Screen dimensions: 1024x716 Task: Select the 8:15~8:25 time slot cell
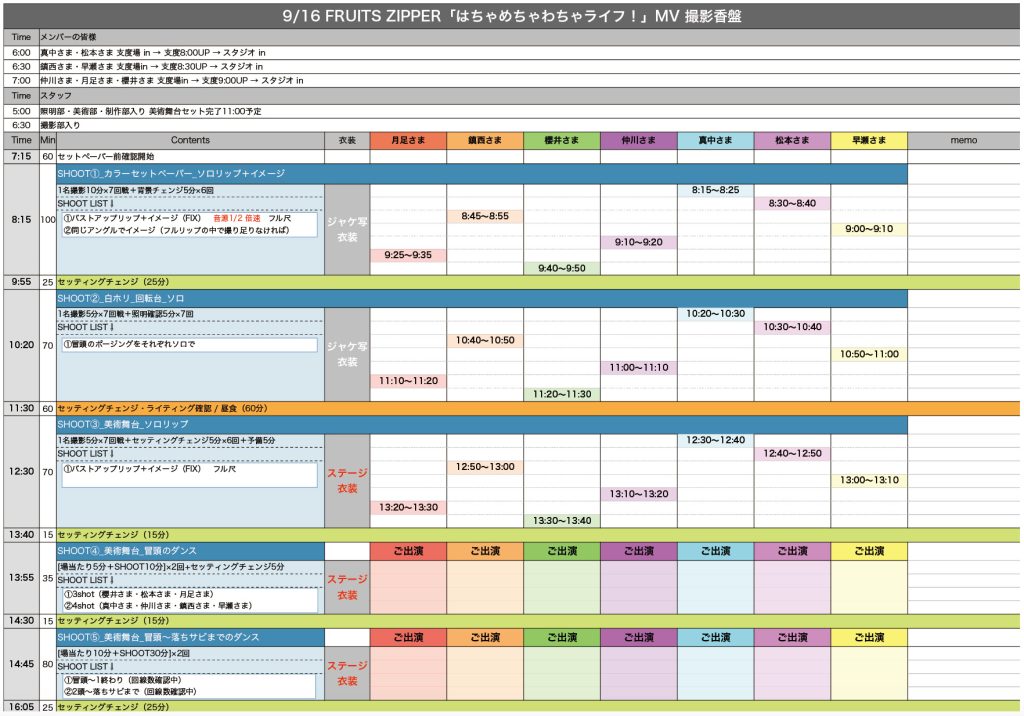(x=715, y=190)
